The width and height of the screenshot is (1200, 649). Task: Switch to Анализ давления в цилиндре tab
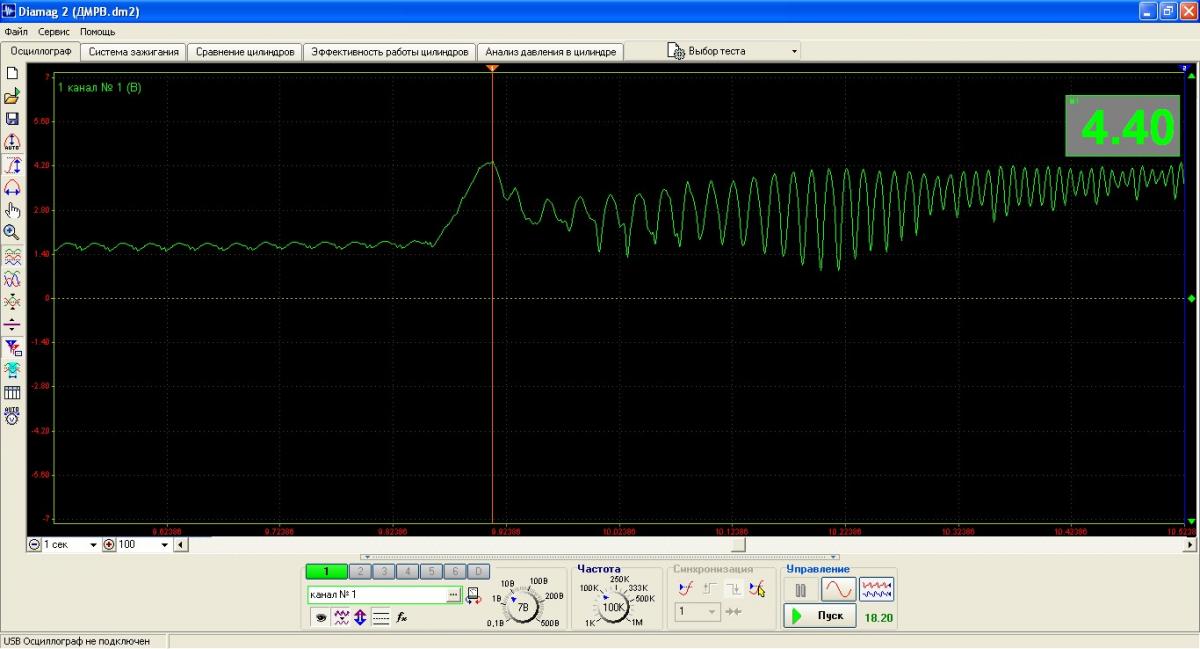click(x=551, y=52)
